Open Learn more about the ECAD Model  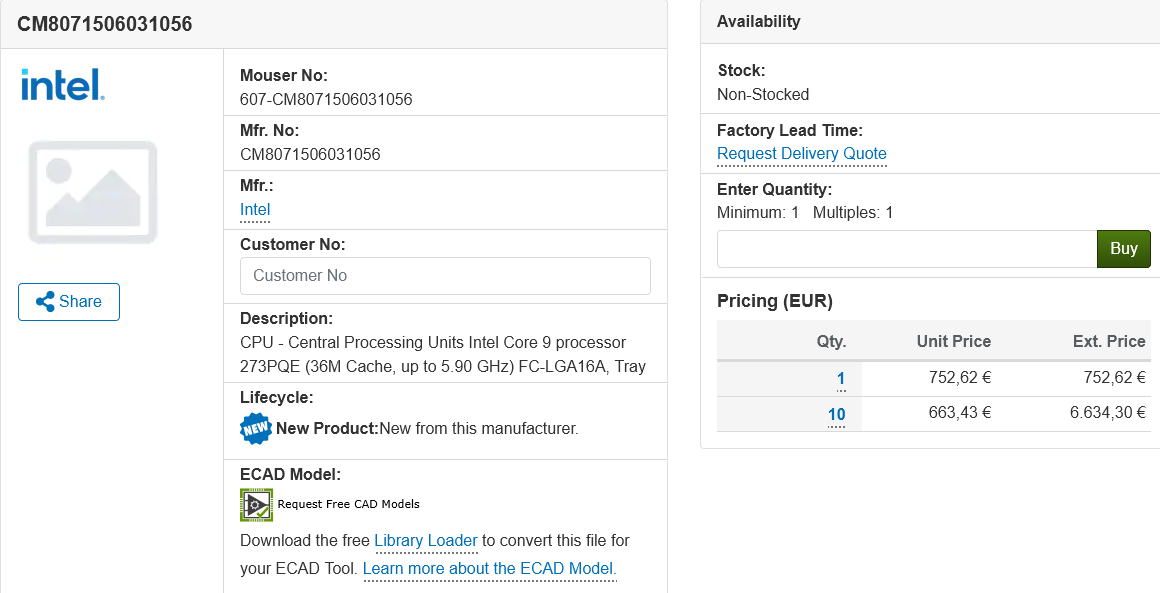coord(489,569)
